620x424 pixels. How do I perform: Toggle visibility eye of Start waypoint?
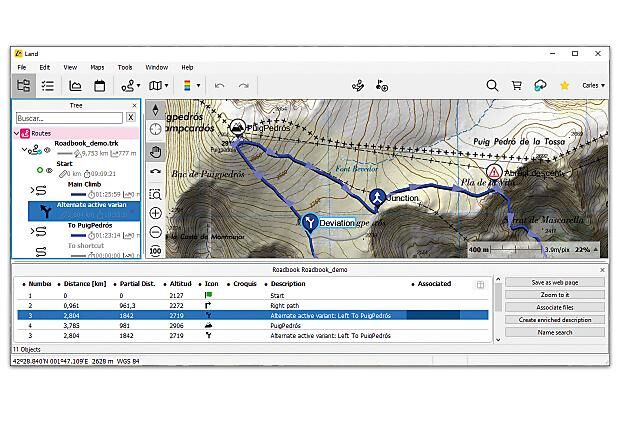tap(49, 170)
